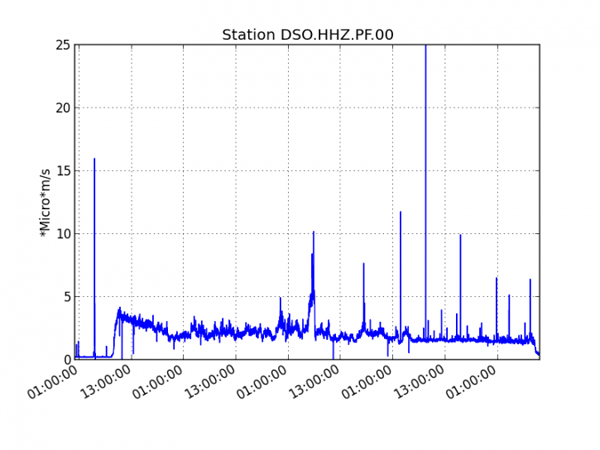Select the *Micro*m/s y-axis label
600x450 pixels.
pyautogui.click(x=45, y=202)
